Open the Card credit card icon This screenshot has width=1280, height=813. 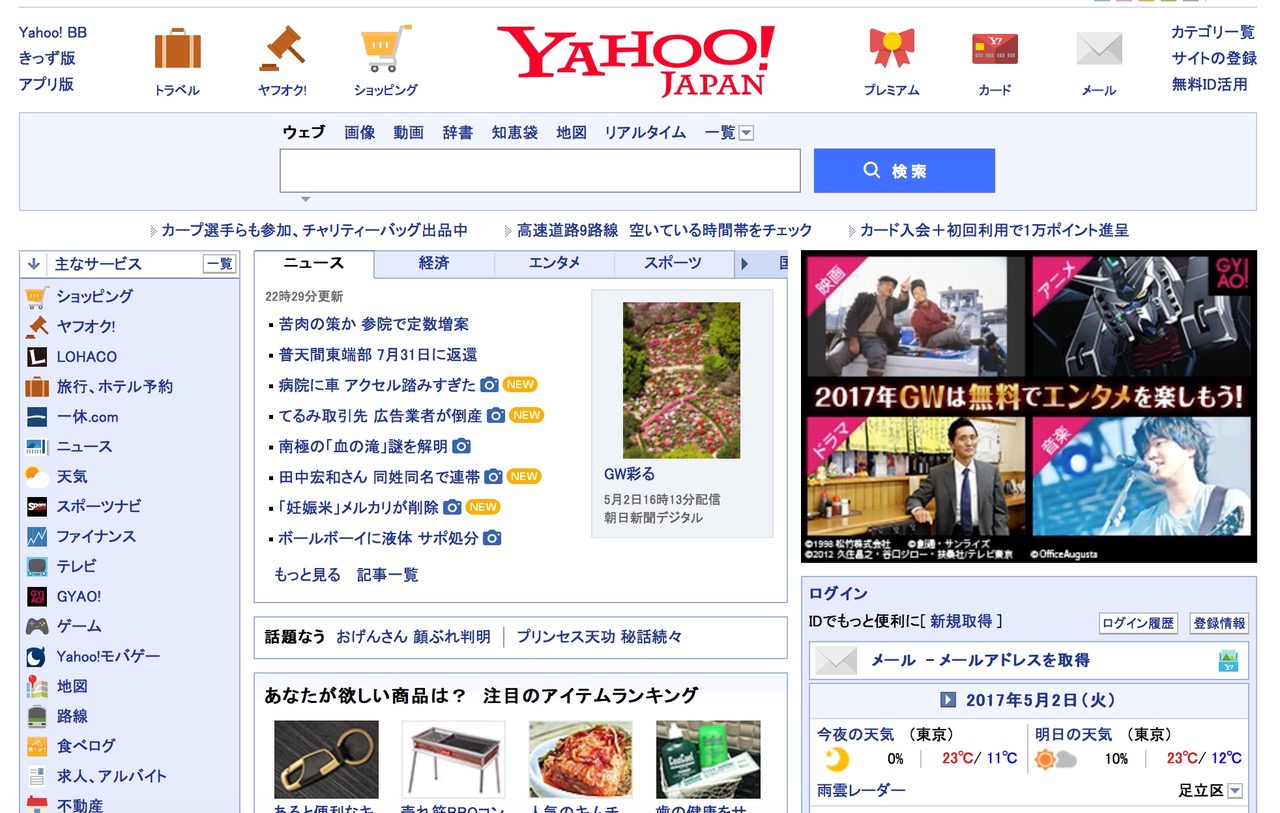point(995,49)
